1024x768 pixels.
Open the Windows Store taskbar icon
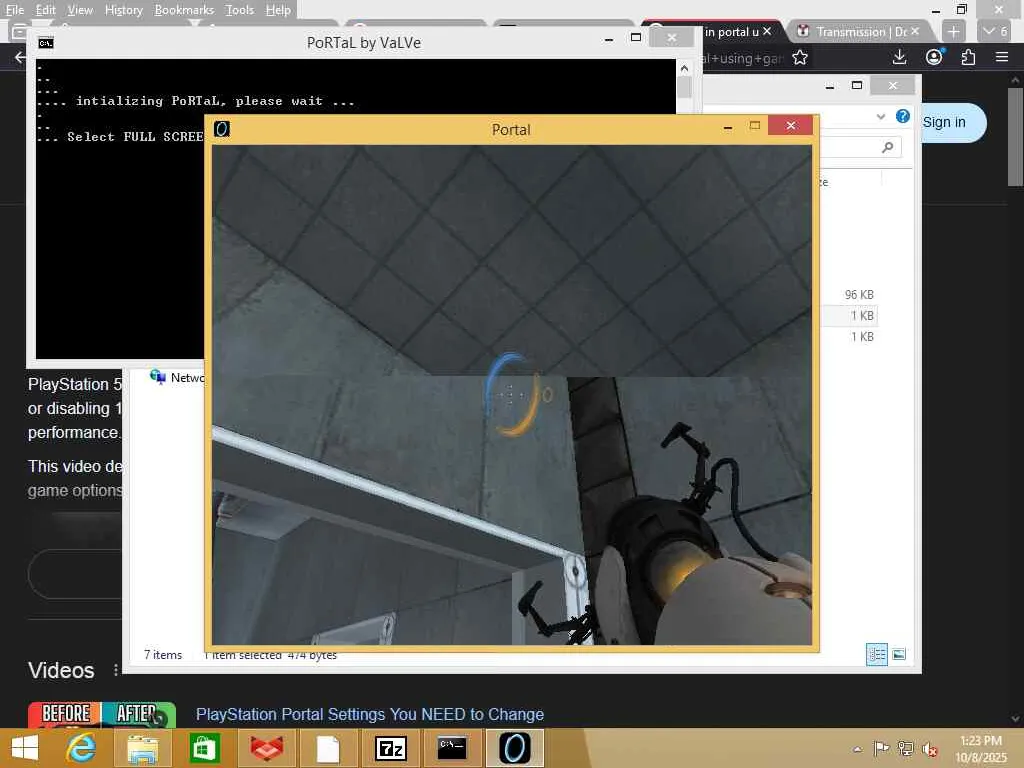coord(204,748)
